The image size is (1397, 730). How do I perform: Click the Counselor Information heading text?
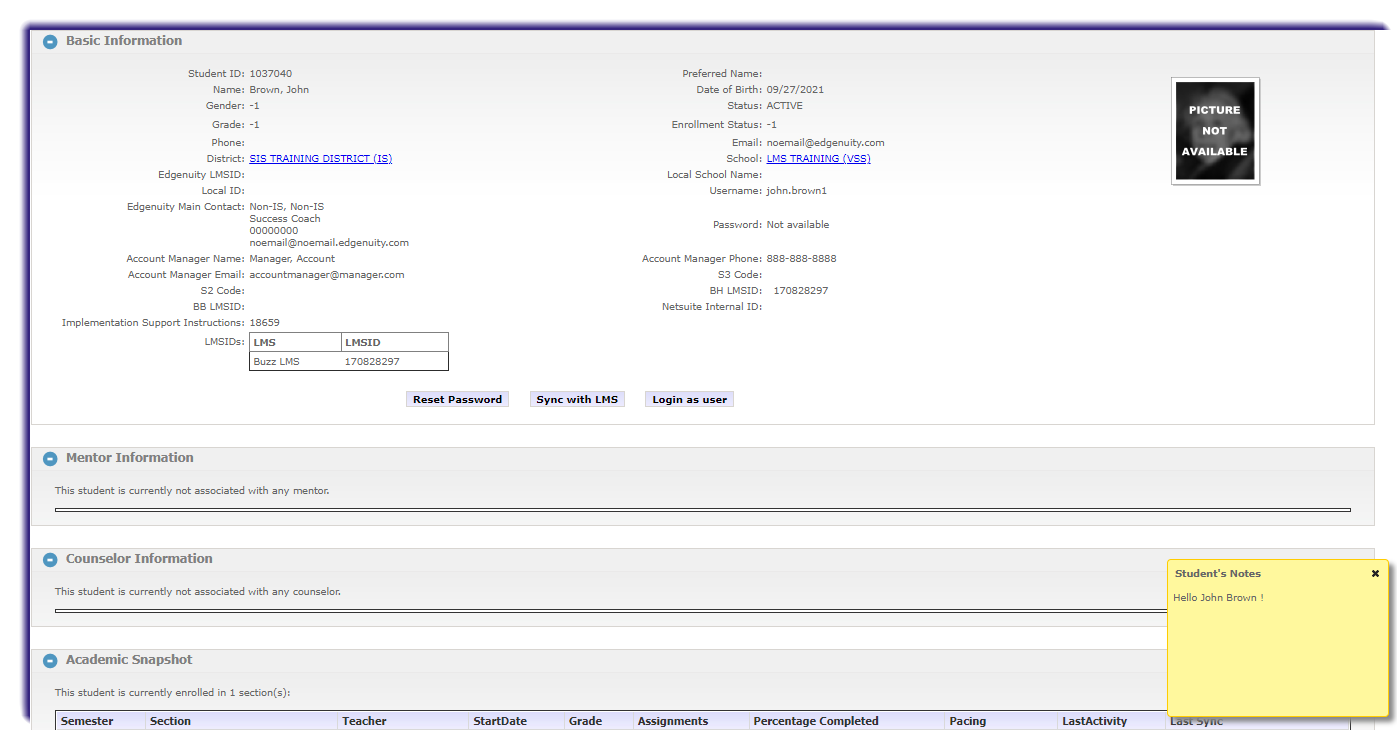coord(139,559)
